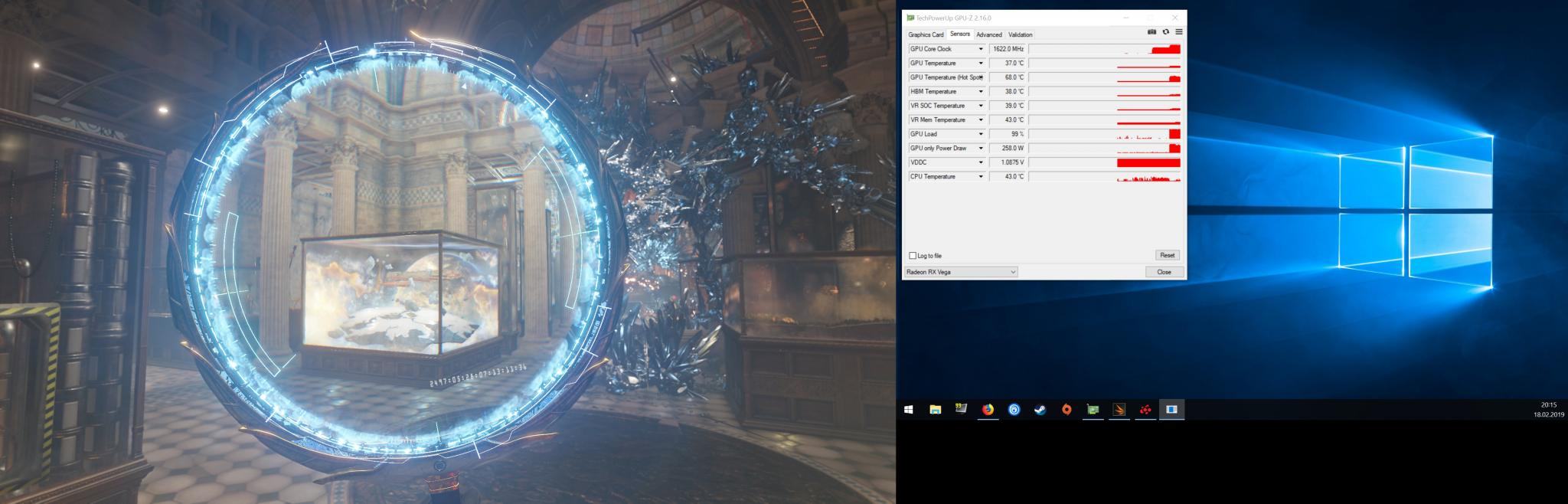Click the 68.0 °C hot spot value
The image size is (1568, 504).
[1008, 77]
